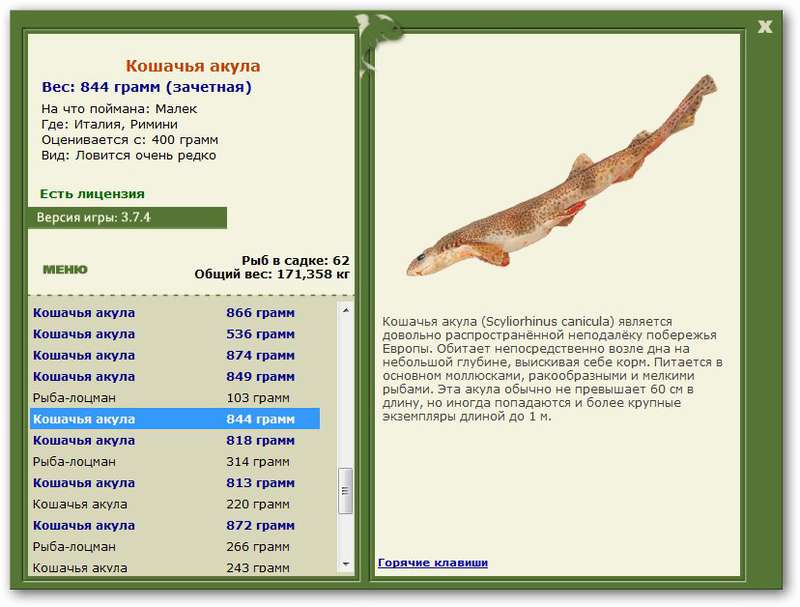Select Рыба-лоцман 266 грамм row
Viewport: 800px width, 607px height.
(175, 547)
